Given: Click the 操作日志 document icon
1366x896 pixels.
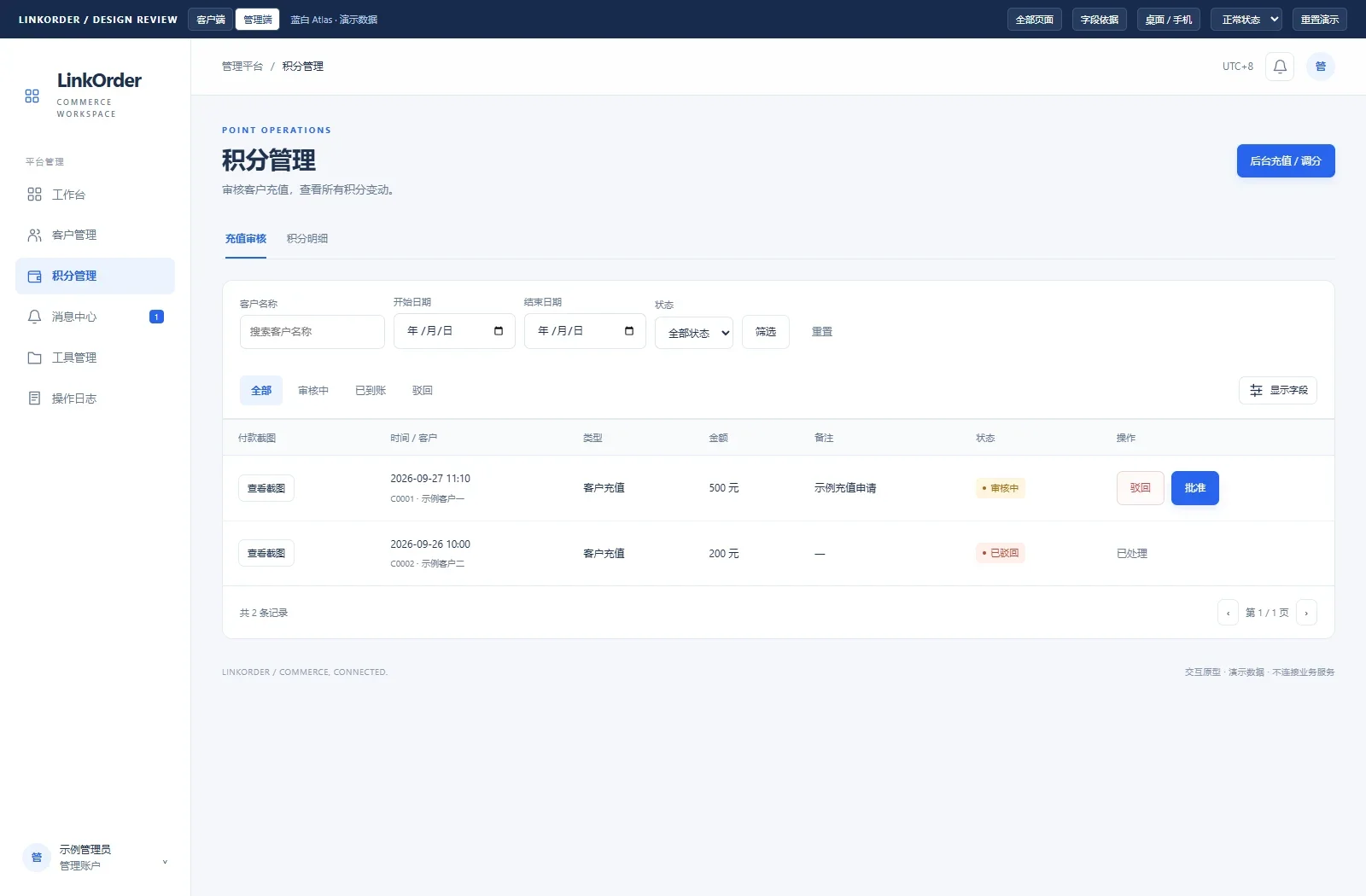Looking at the screenshot, I should (34, 399).
